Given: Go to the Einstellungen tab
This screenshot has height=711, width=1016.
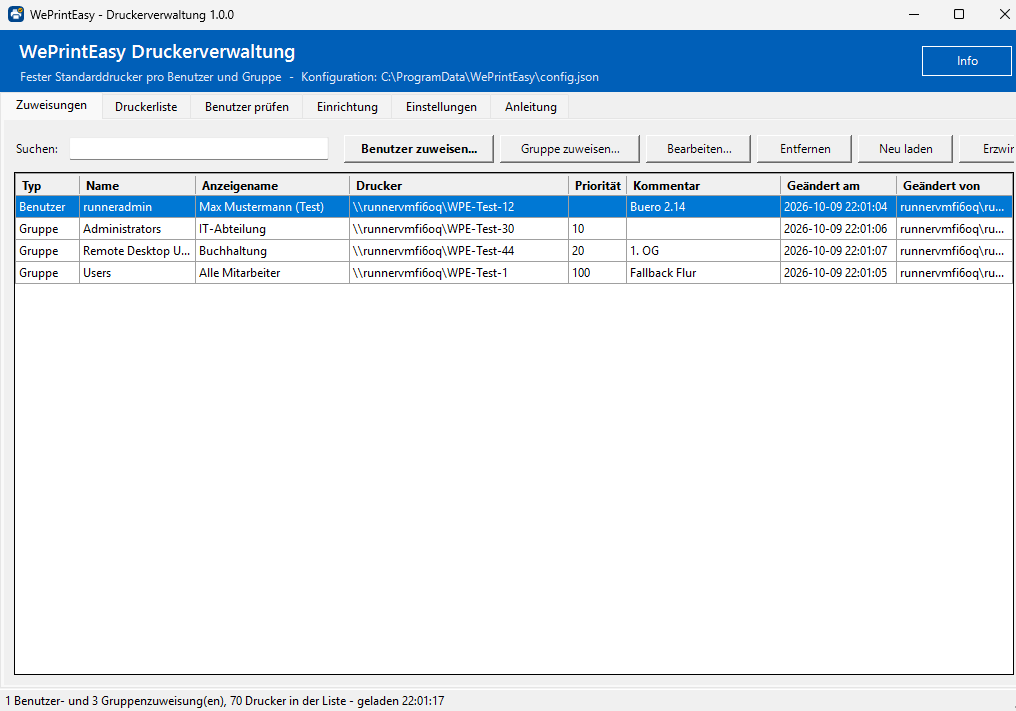Looking at the screenshot, I should click(441, 107).
